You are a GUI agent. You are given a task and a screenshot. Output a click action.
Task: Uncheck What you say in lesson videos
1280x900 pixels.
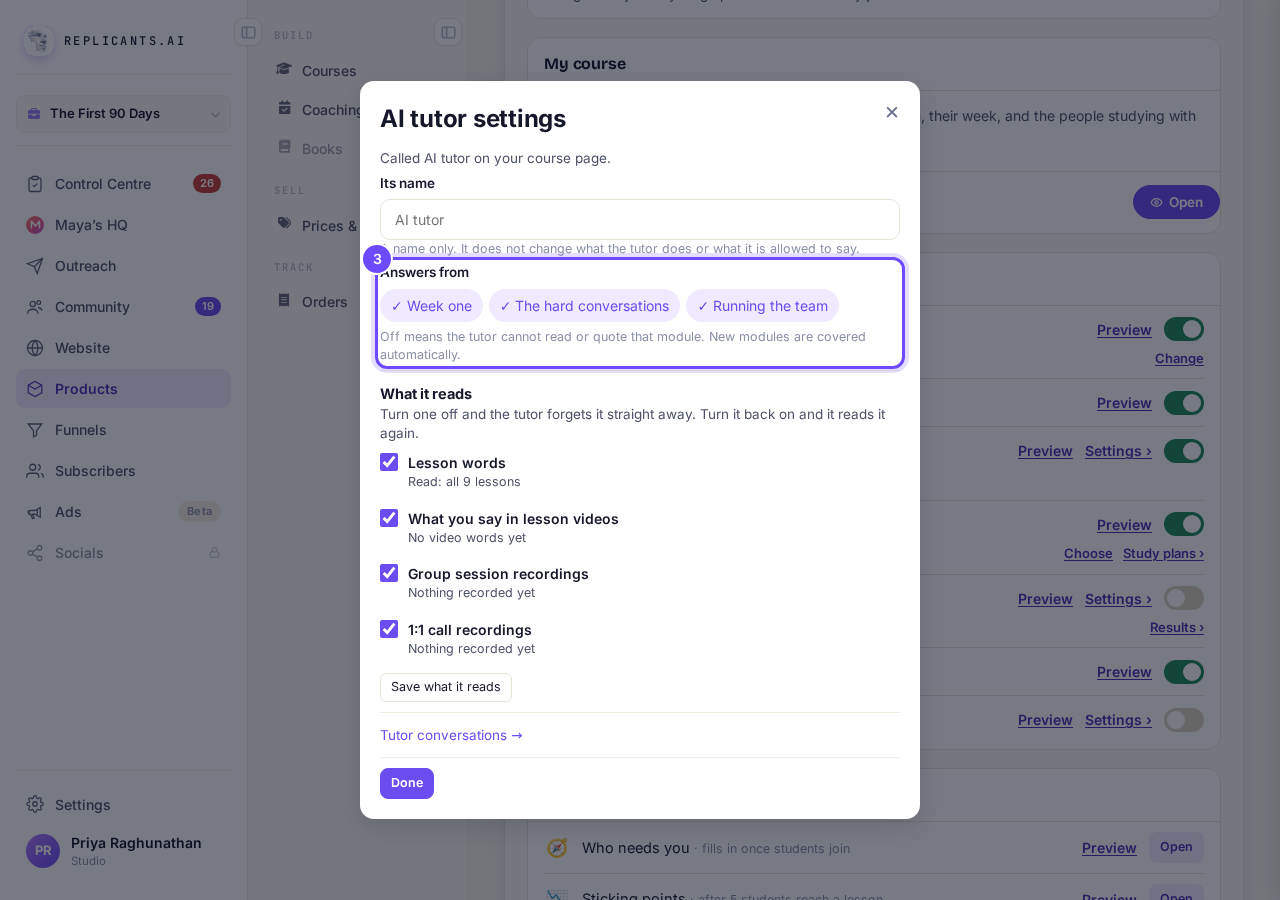point(389,518)
